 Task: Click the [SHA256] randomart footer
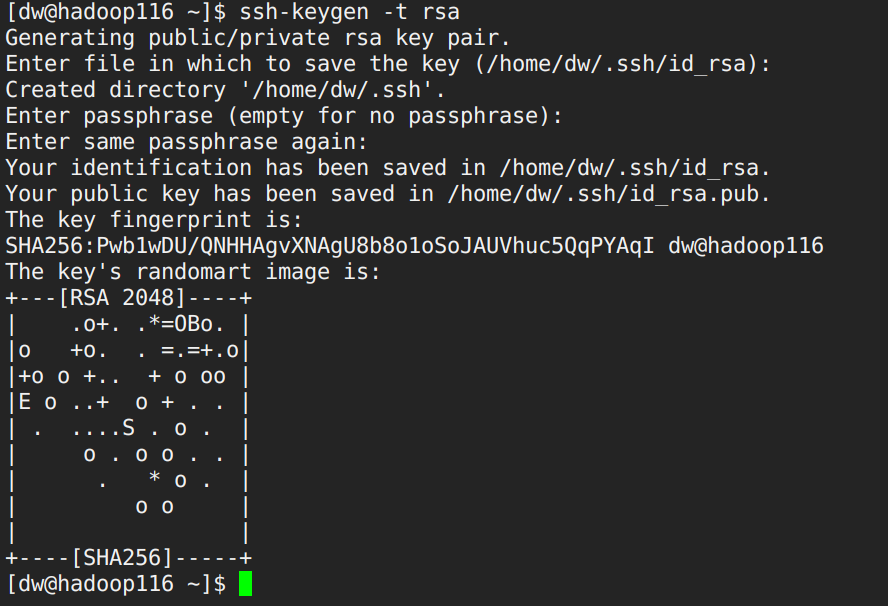(122, 558)
